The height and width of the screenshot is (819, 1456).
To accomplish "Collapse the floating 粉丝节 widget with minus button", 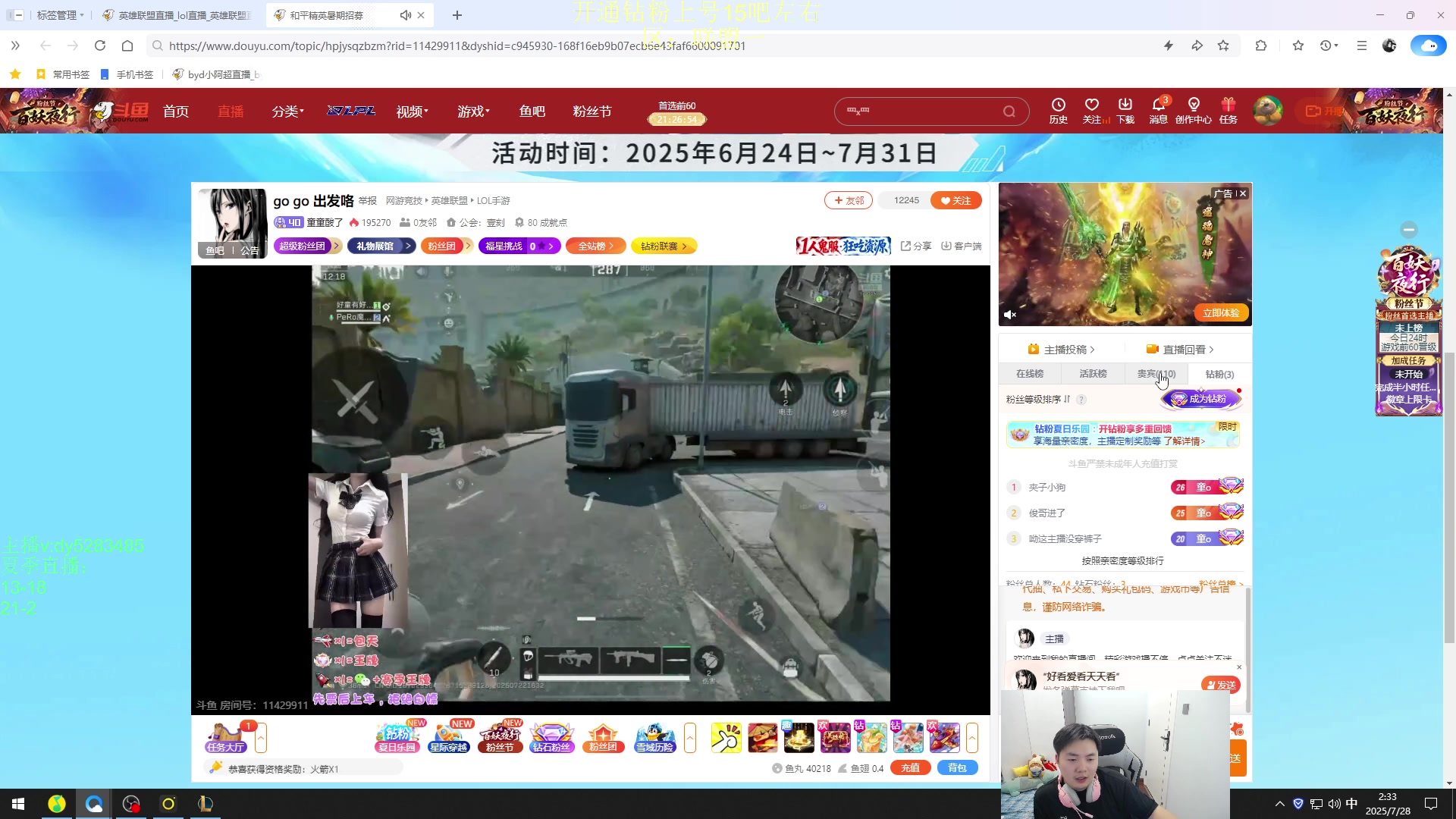I will (x=1409, y=229).
